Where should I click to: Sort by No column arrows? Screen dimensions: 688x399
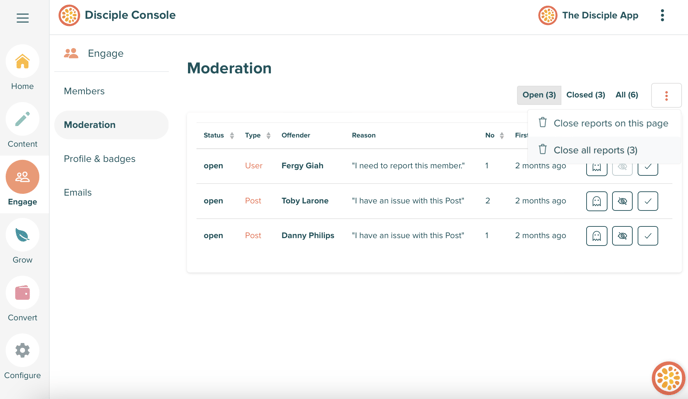pos(502,136)
